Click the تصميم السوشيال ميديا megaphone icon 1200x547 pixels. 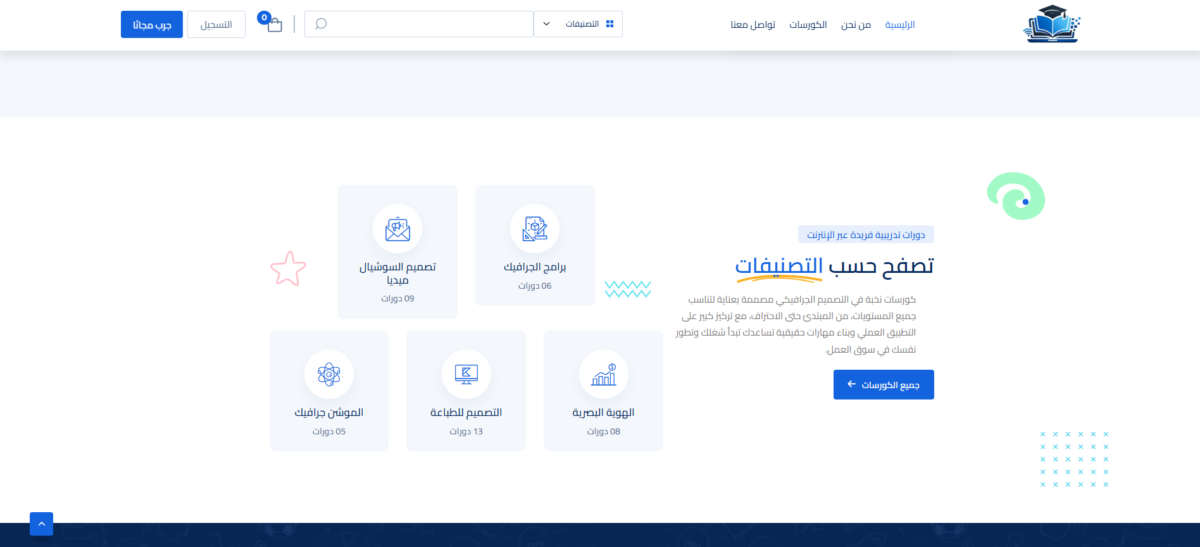tap(398, 229)
